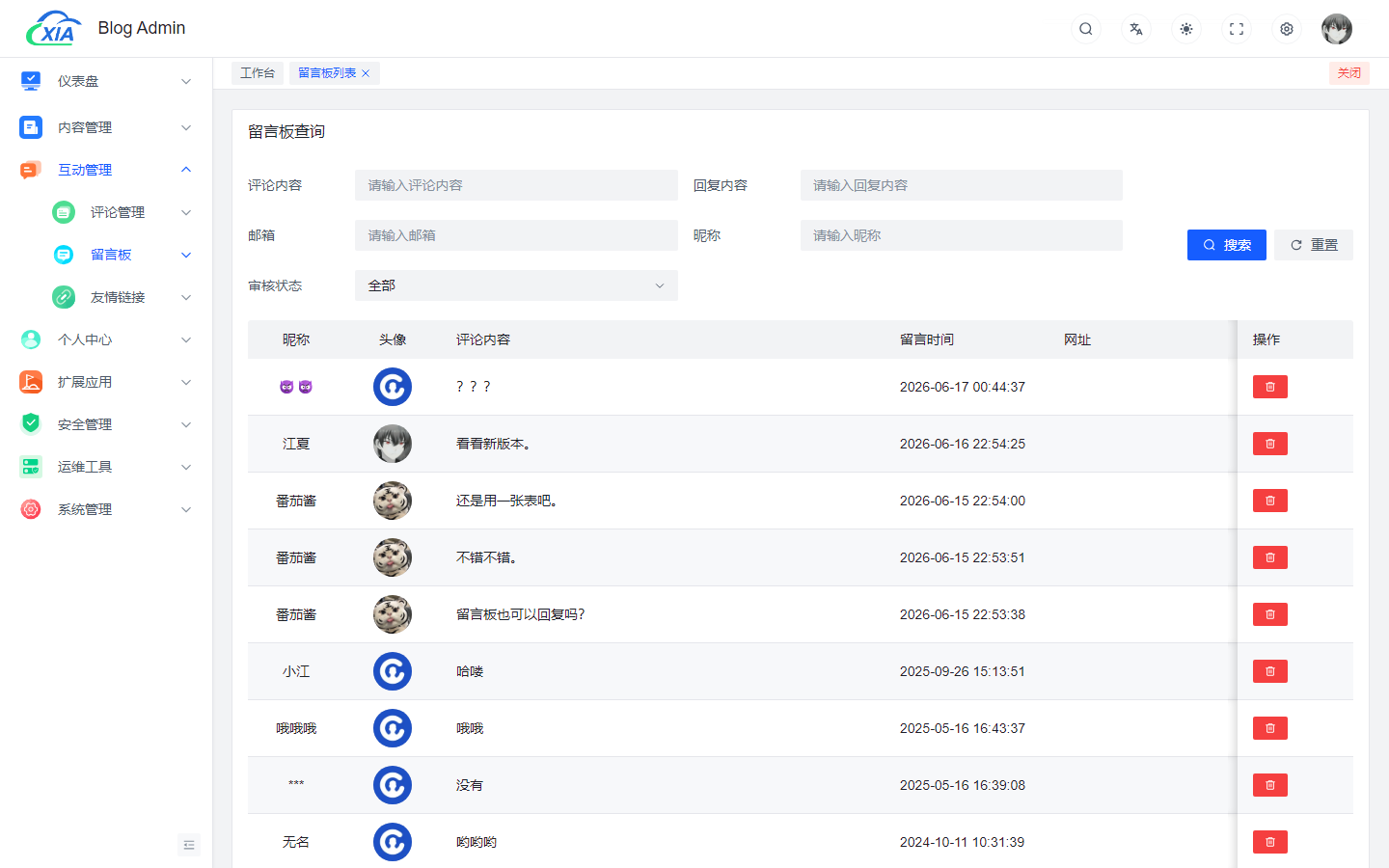Open the settings gear in header
This screenshot has height=868, width=1389.
coord(1287,29)
